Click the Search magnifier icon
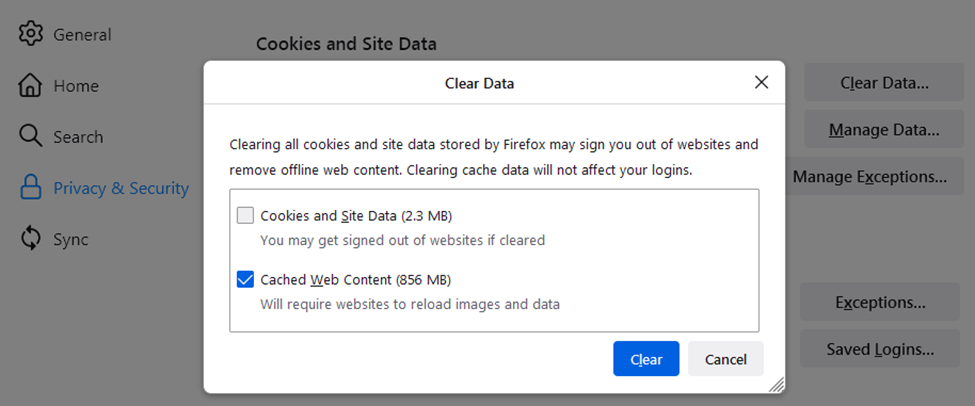This screenshot has width=975, height=406. click(31, 137)
